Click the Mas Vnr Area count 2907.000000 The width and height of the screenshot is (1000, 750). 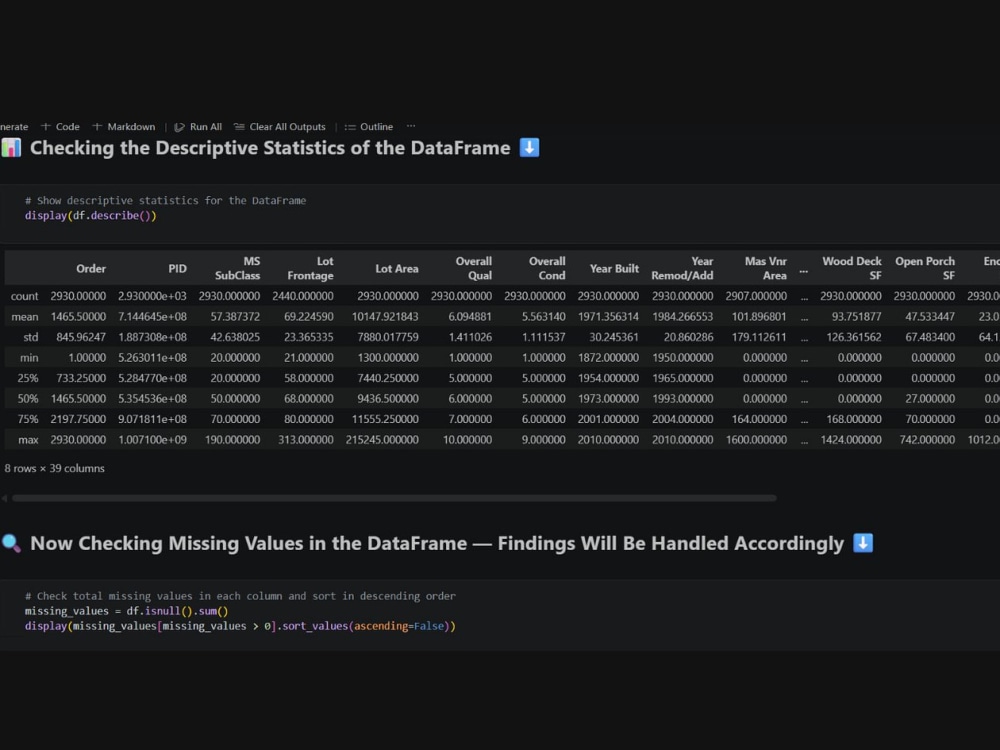click(x=756, y=296)
